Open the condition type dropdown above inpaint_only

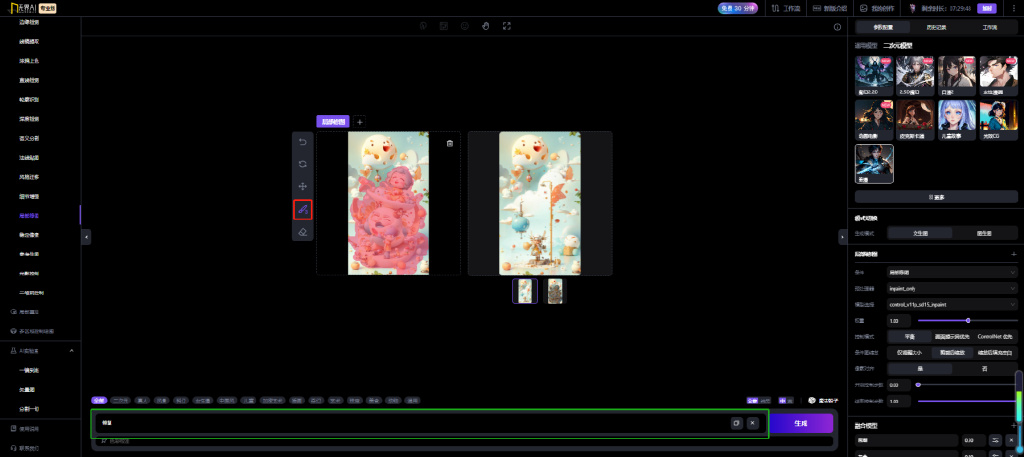click(x=952, y=272)
